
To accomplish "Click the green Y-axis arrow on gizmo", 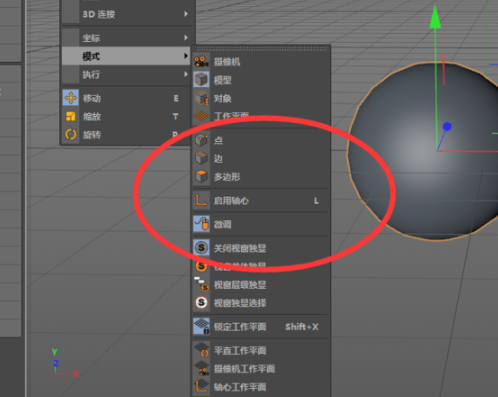I will [x=435, y=17].
